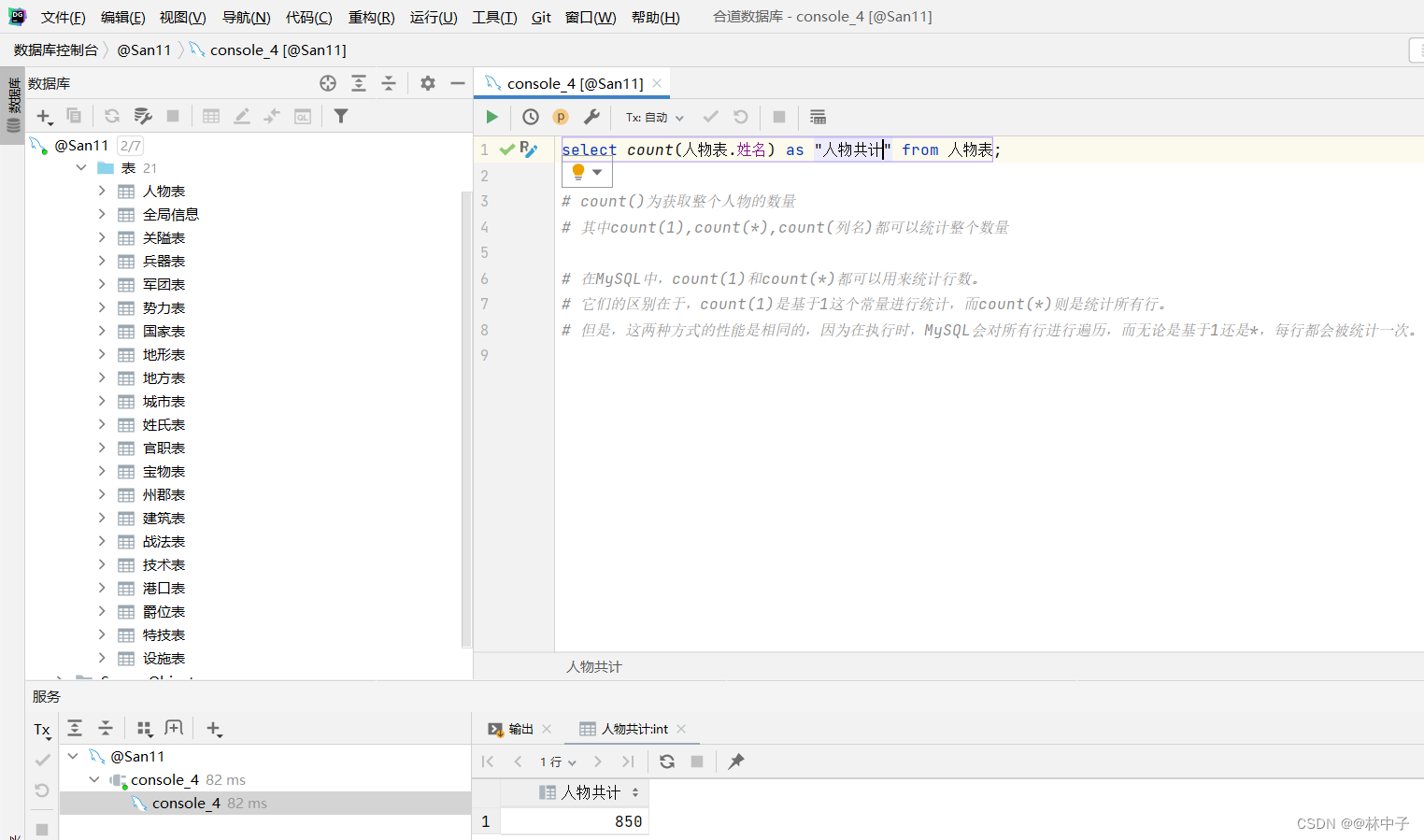Viewport: 1424px width, 840px height.
Task: Open database panel gear options
Action: click(428, 83)
